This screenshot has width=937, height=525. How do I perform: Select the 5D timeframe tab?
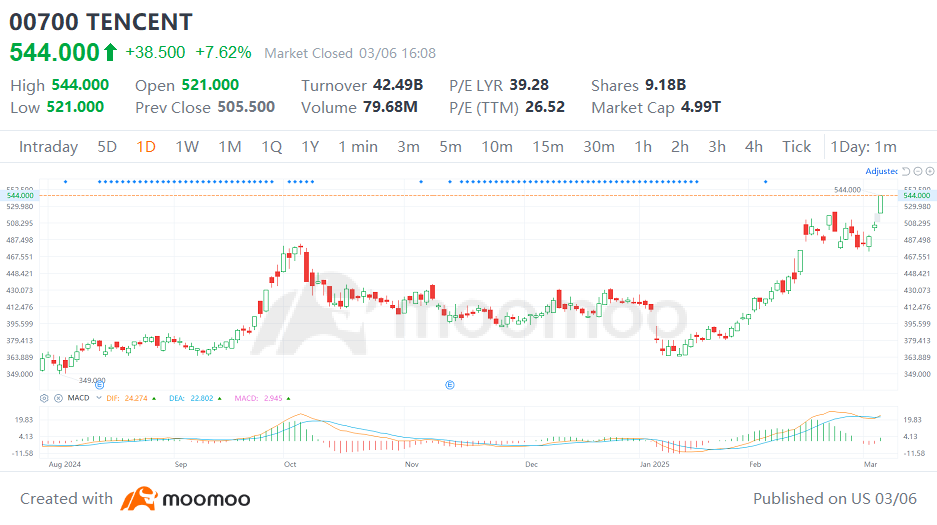(x=107, y=147)
